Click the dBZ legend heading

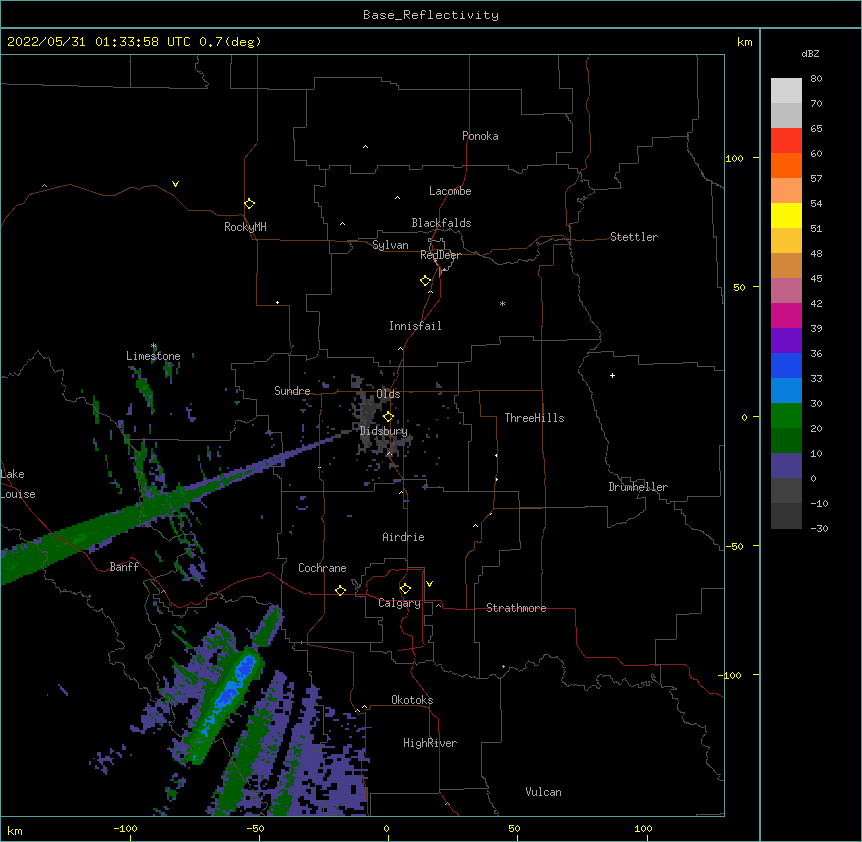point(810,54)
